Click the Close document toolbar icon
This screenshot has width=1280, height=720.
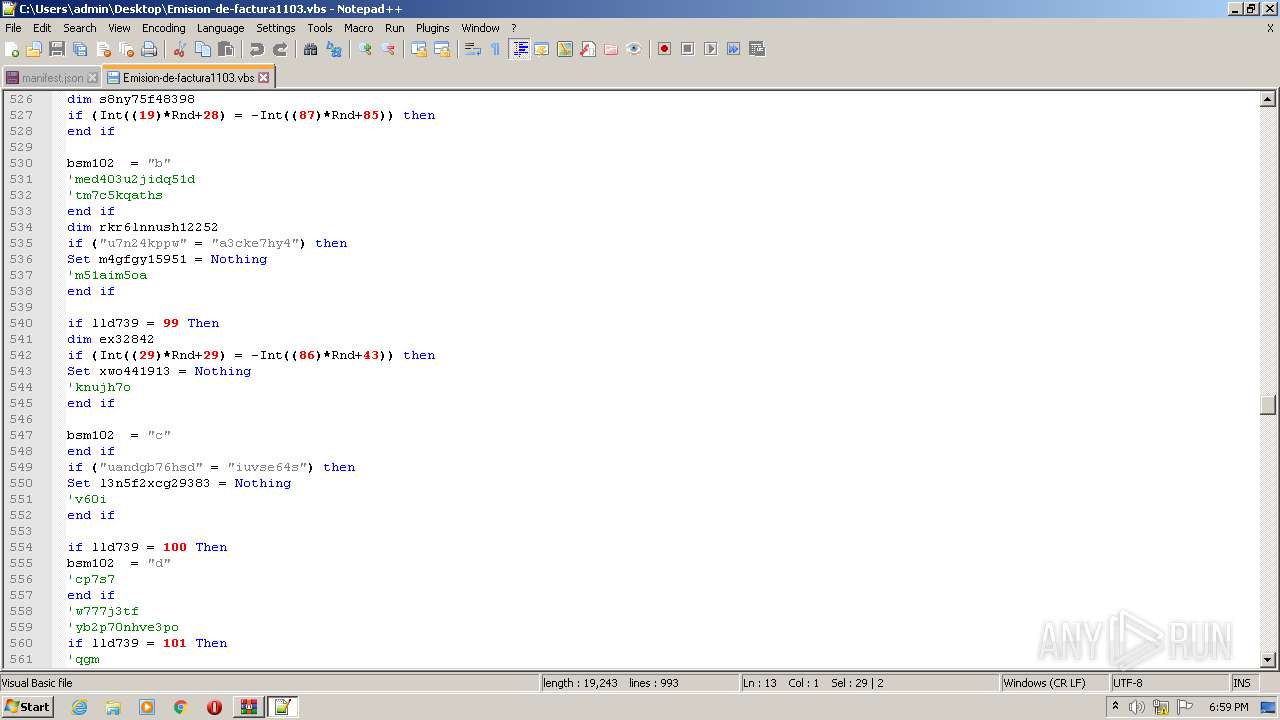(103, 49)
